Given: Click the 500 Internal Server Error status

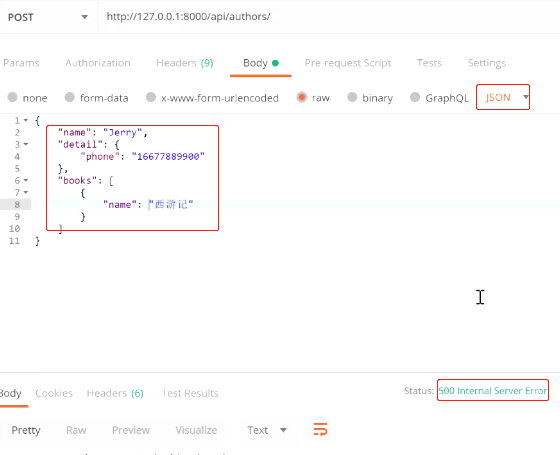Looking at the screenshot, I should pos(493,390).
